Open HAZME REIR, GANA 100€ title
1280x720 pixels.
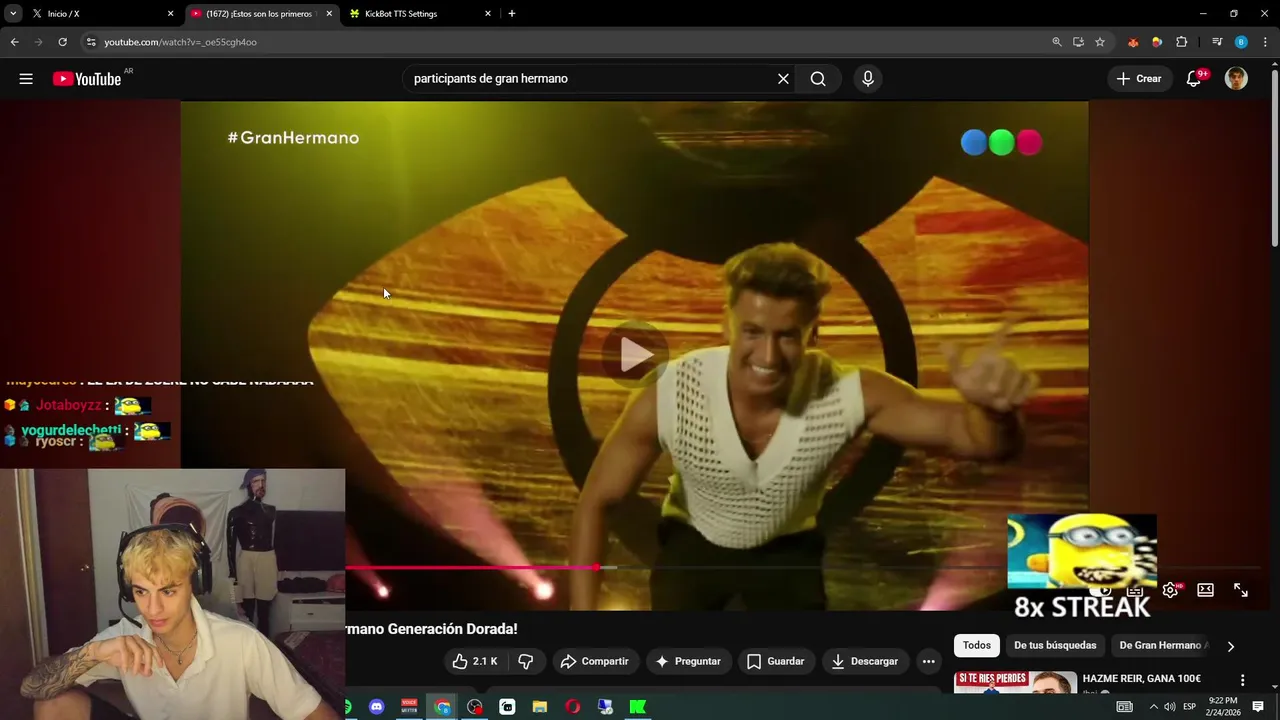tap(1141, 679)
